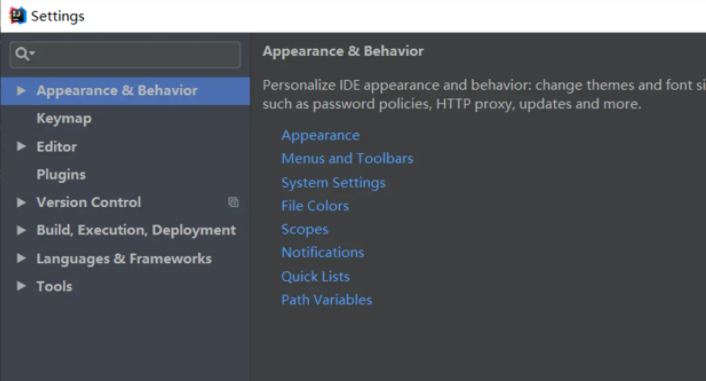Open the Appearance link
This screenshot has width=706, height=381.
pyautogui.click(x=321, y=136)
